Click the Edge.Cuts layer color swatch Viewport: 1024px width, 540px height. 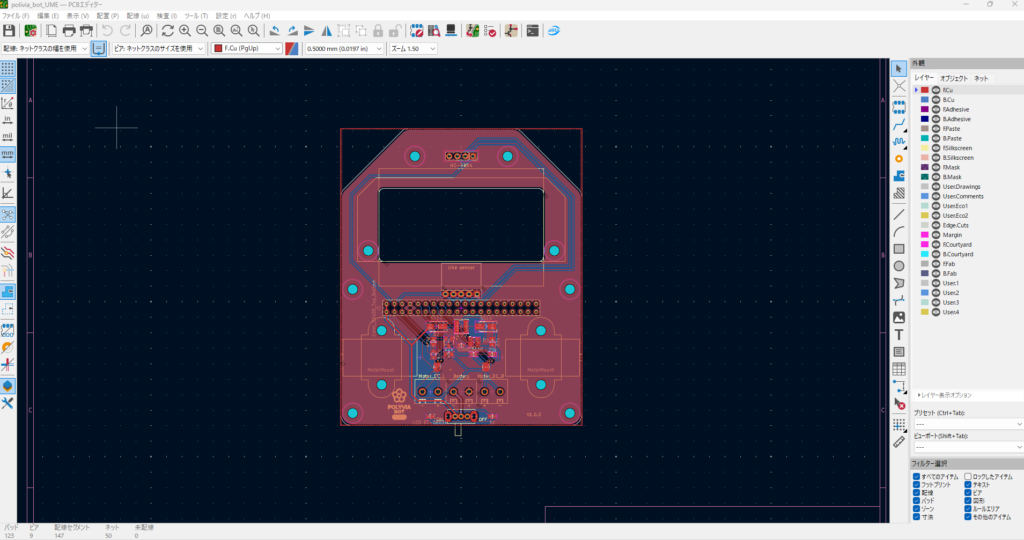[x=925, y=225]
